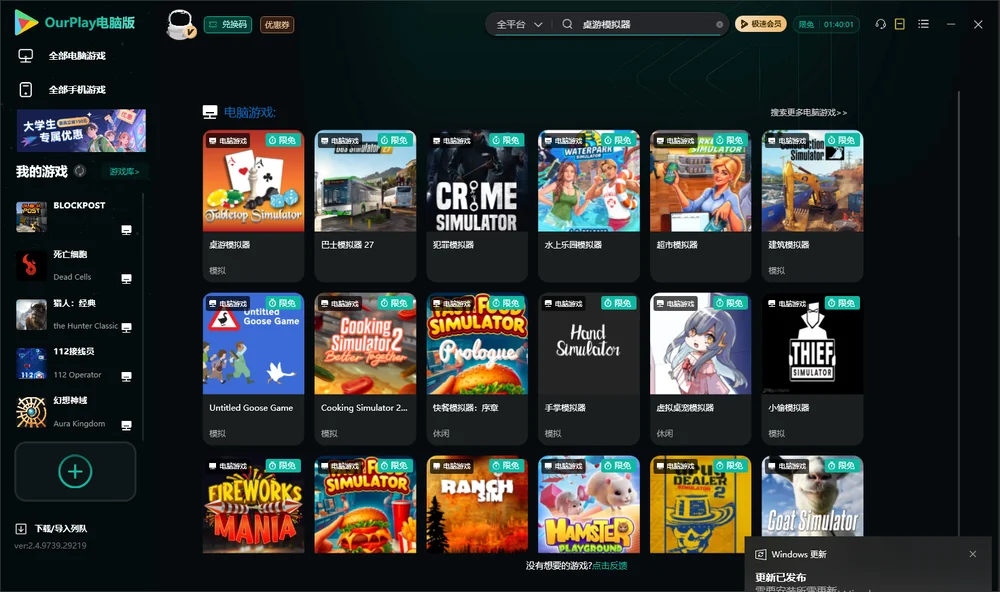Open the 游戏库> link

[x=124, y=172]
